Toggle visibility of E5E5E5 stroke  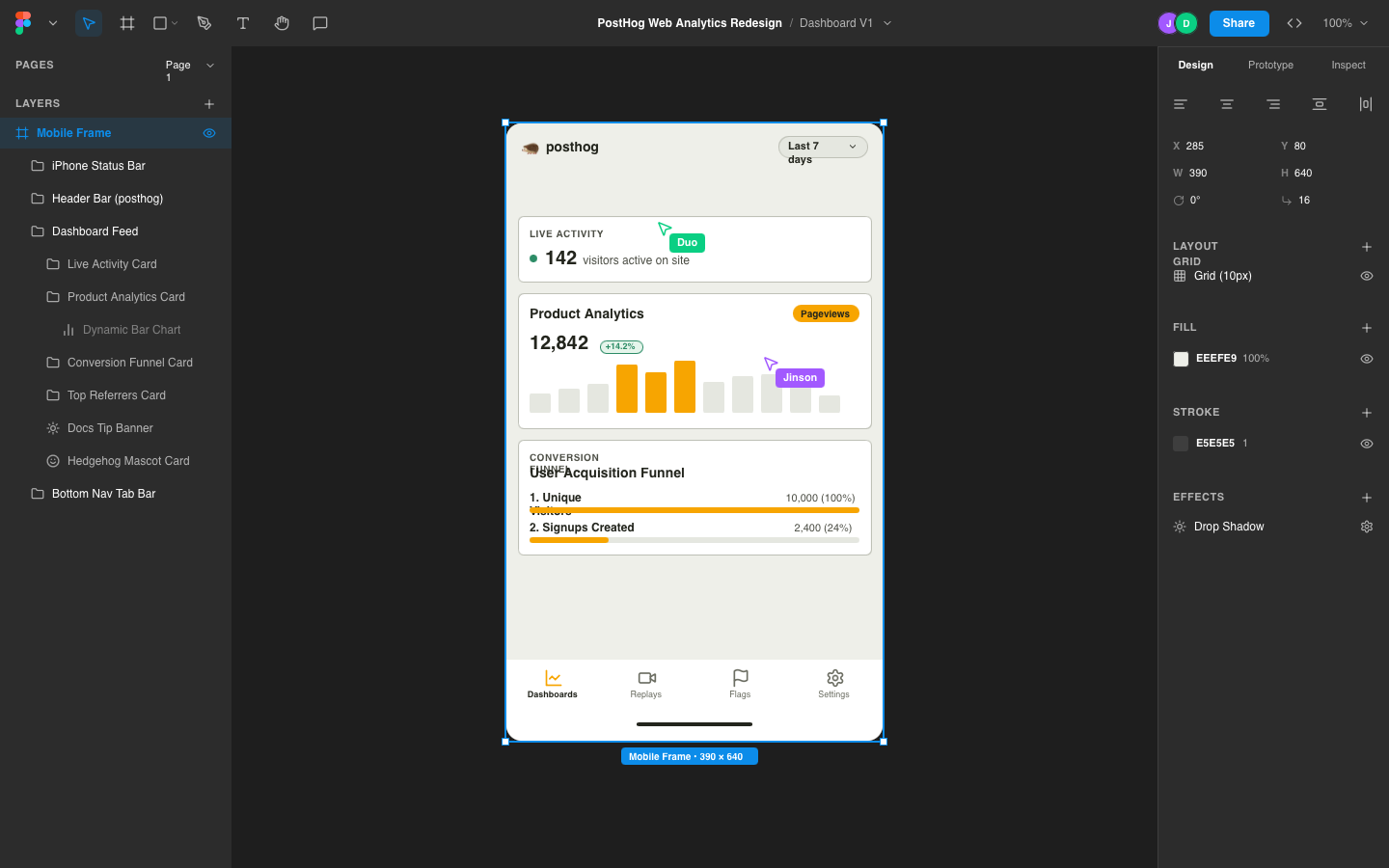(1367, 444)
